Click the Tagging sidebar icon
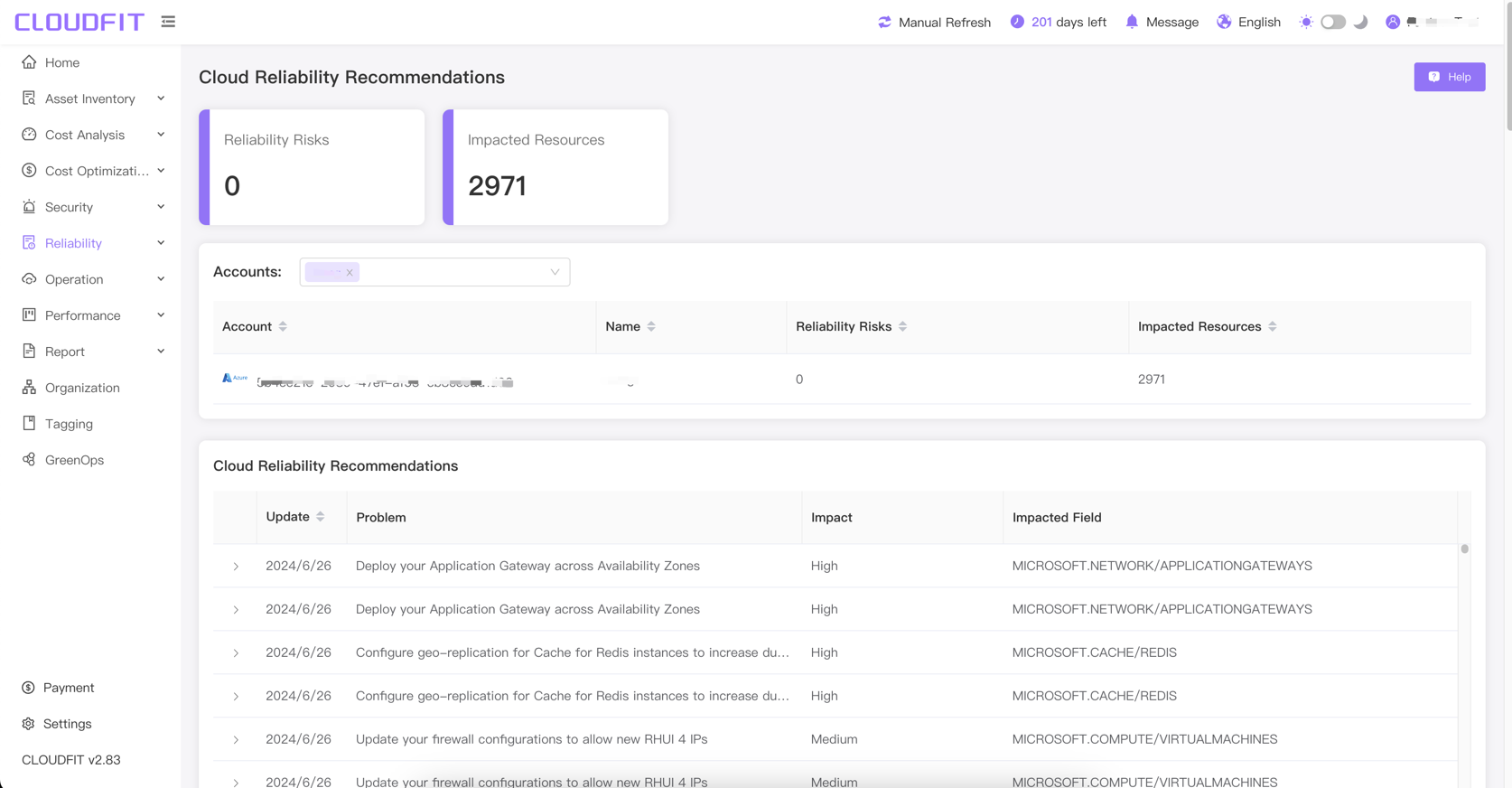Viewport: 1512px width, 788px height. [29, 424]
